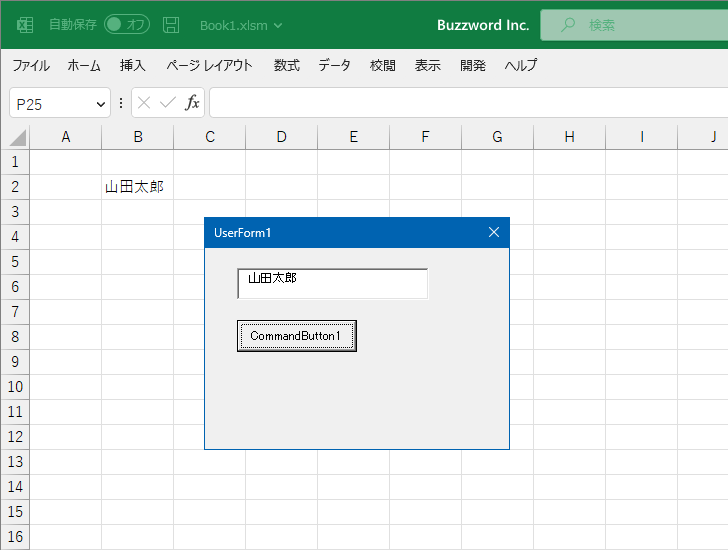Image resolution: width=728 pixels, height=550 pixels.
Task: Click the magnifier search icon
Action: (x=568, y=25)
